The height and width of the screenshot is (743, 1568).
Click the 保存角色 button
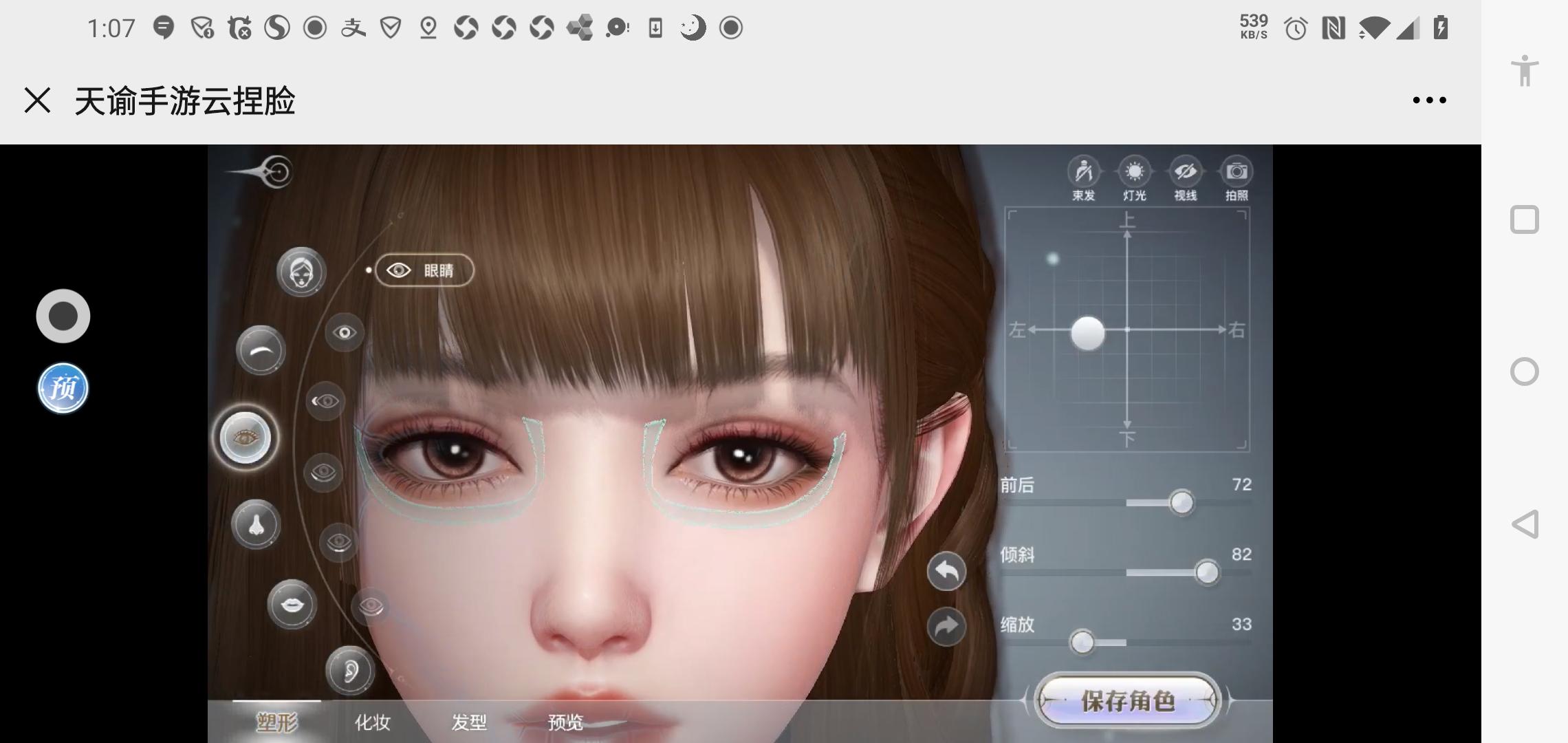(x=1128, y=701)
